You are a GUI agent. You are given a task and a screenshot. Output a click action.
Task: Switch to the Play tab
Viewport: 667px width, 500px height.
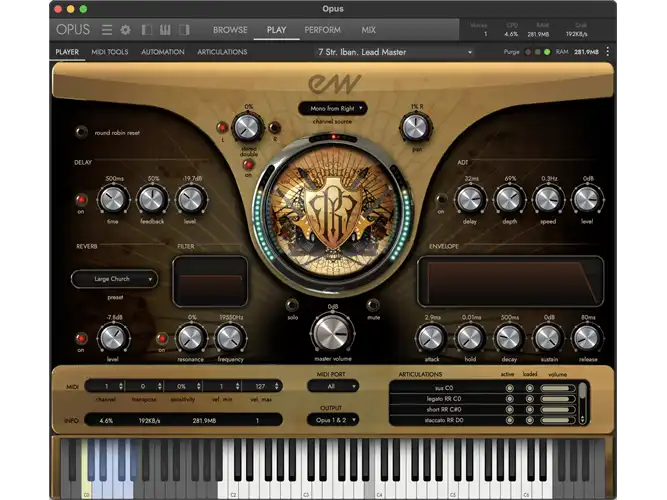tap(276, 30)
